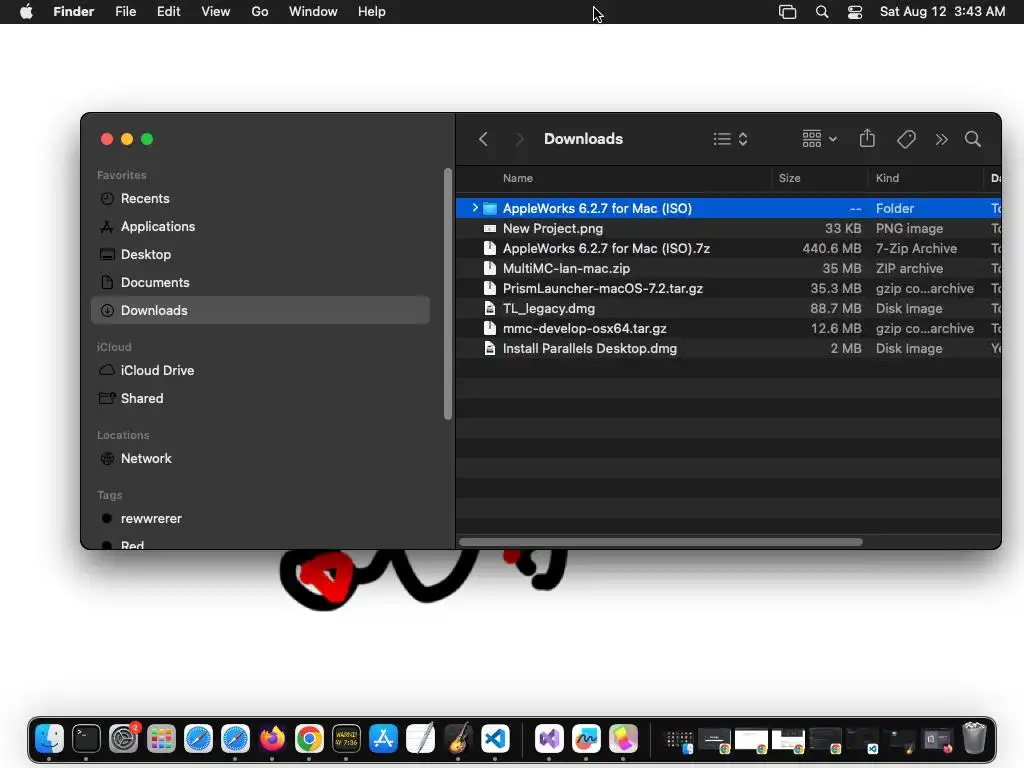Open Applications in Finder sidebar
This screenshot has width=1024, height=768.
point(261,227)
